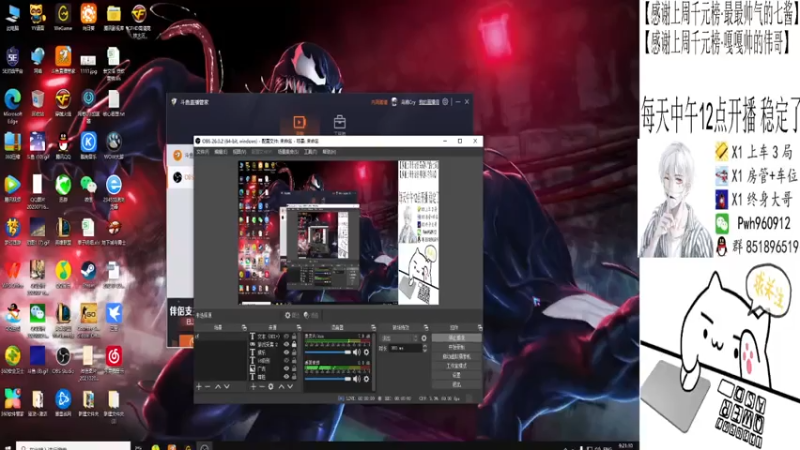Image resolution: width=800 pixels, height=450 pixels.
Task: Switch to the toolbox briefcase tab in Douyu window
Action: point(340,124)
